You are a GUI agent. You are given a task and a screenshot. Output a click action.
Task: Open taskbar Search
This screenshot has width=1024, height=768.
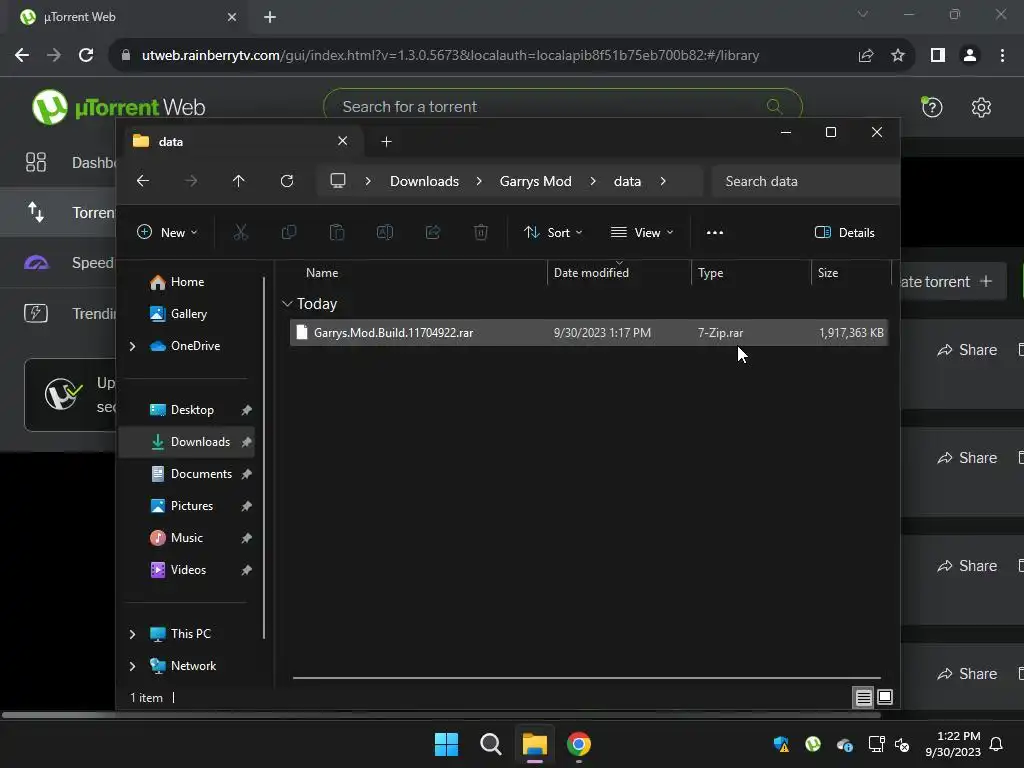[490, 744]
